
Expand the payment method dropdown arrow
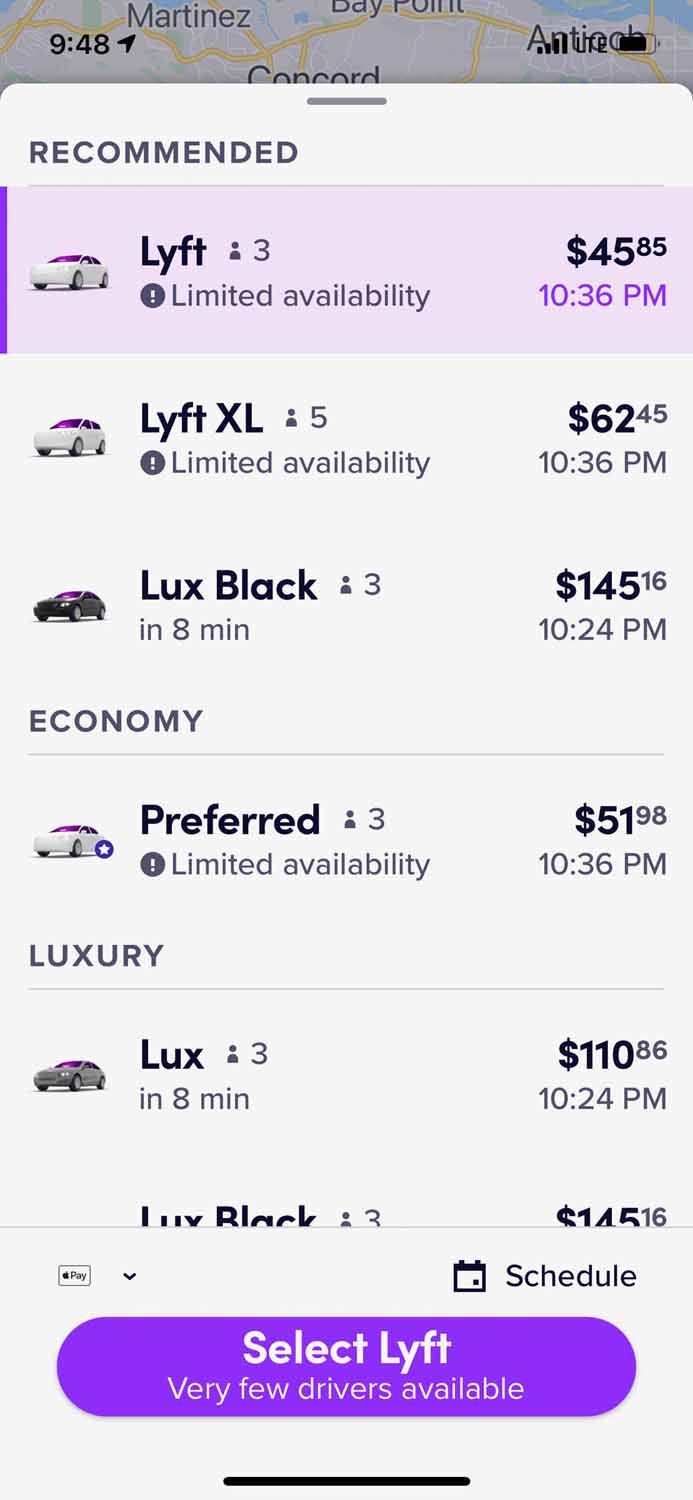[x=129, y=1276]
